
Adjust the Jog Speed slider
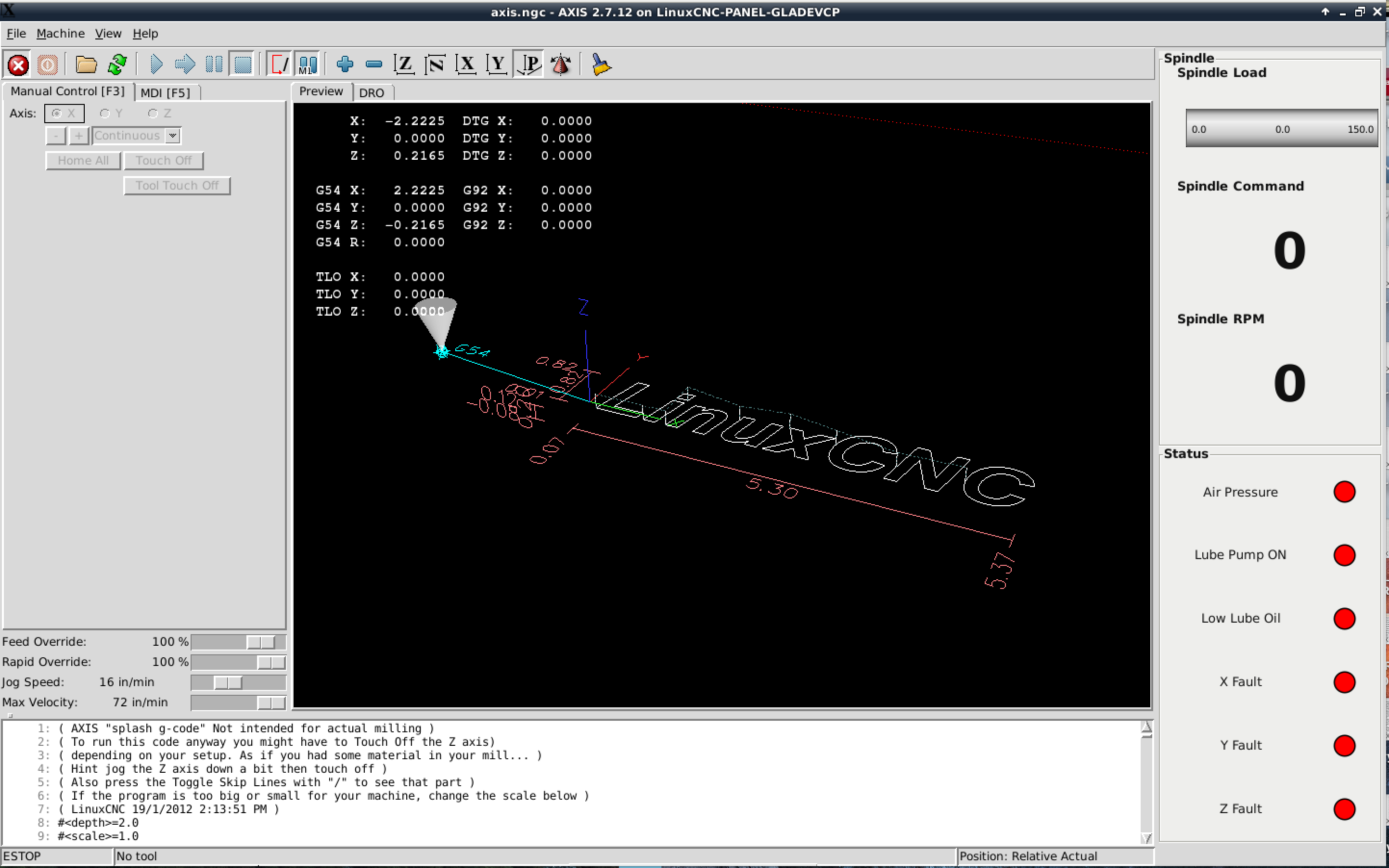(238, 682)
